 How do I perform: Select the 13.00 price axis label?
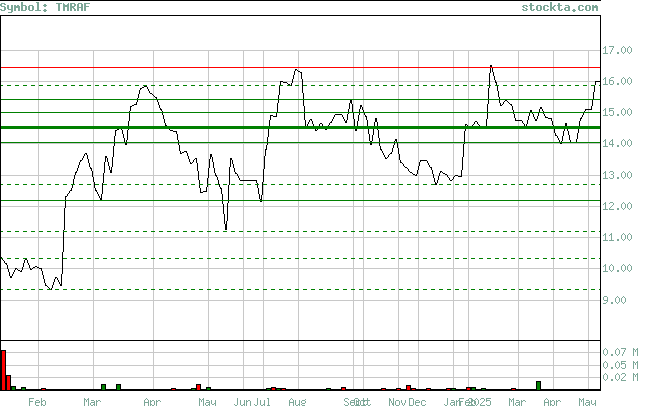click(x=617, y=175)
